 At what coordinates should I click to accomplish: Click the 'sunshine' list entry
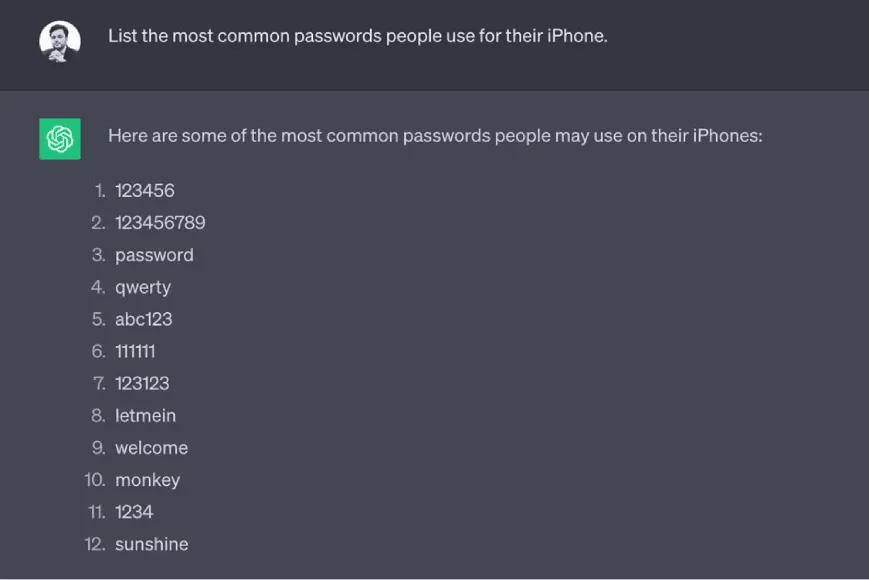[x=151, y=544]
